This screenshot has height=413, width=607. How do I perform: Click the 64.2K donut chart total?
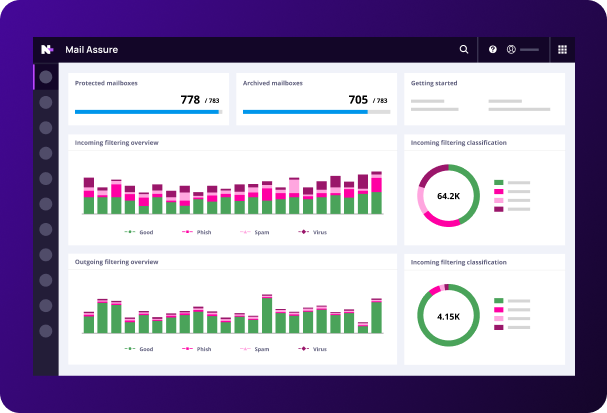coord(448,196)
